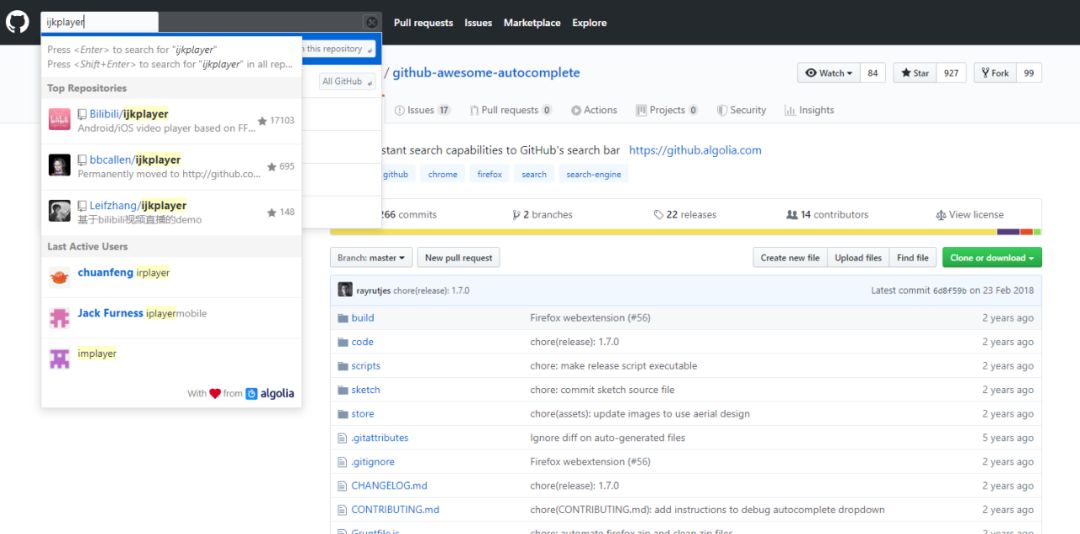The image size is (1080, 534).
Task: Select the implayer user suggestion
Action: click(x=172, y=358)
